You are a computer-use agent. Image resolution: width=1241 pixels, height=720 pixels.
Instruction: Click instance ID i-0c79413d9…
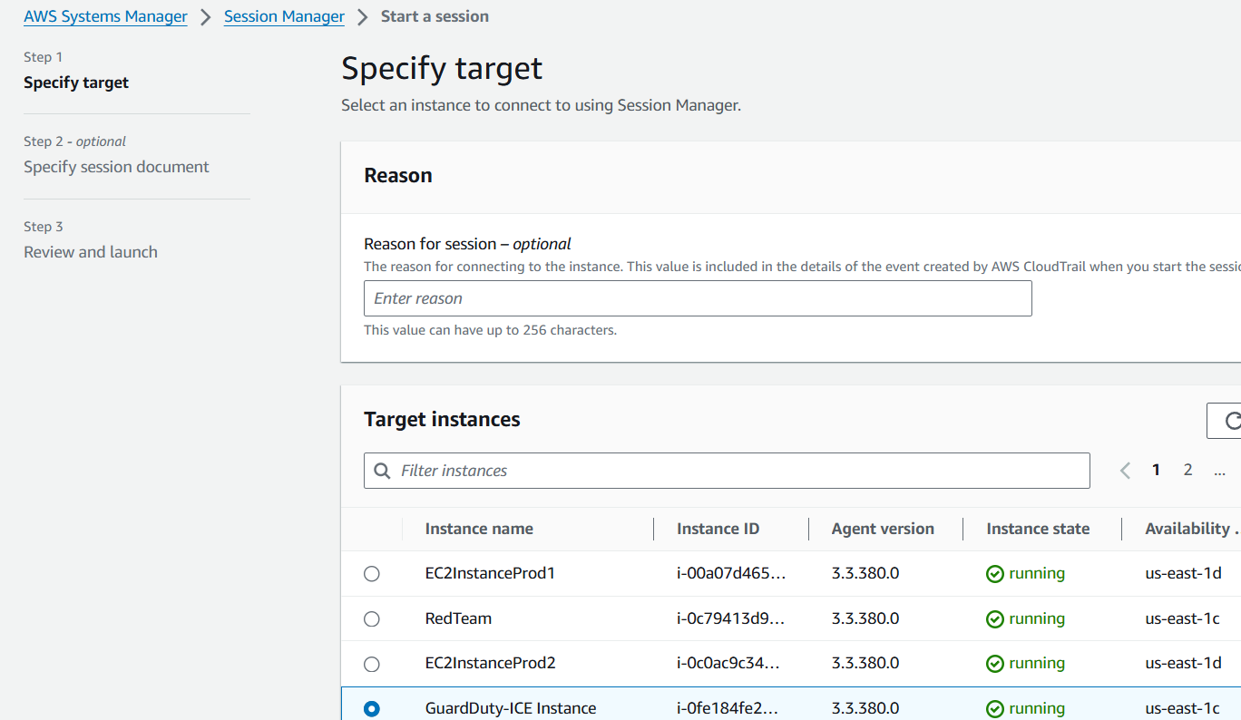731,618
